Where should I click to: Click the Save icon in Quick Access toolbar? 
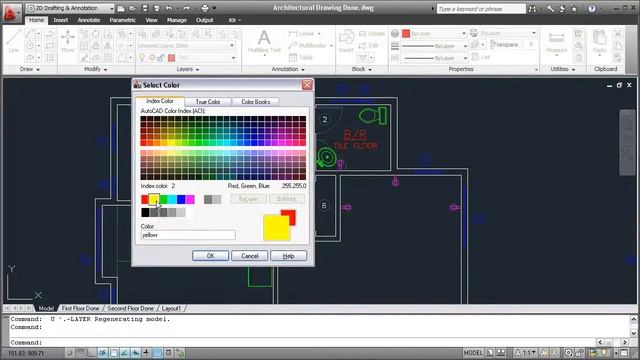click(x=145, y=8)
